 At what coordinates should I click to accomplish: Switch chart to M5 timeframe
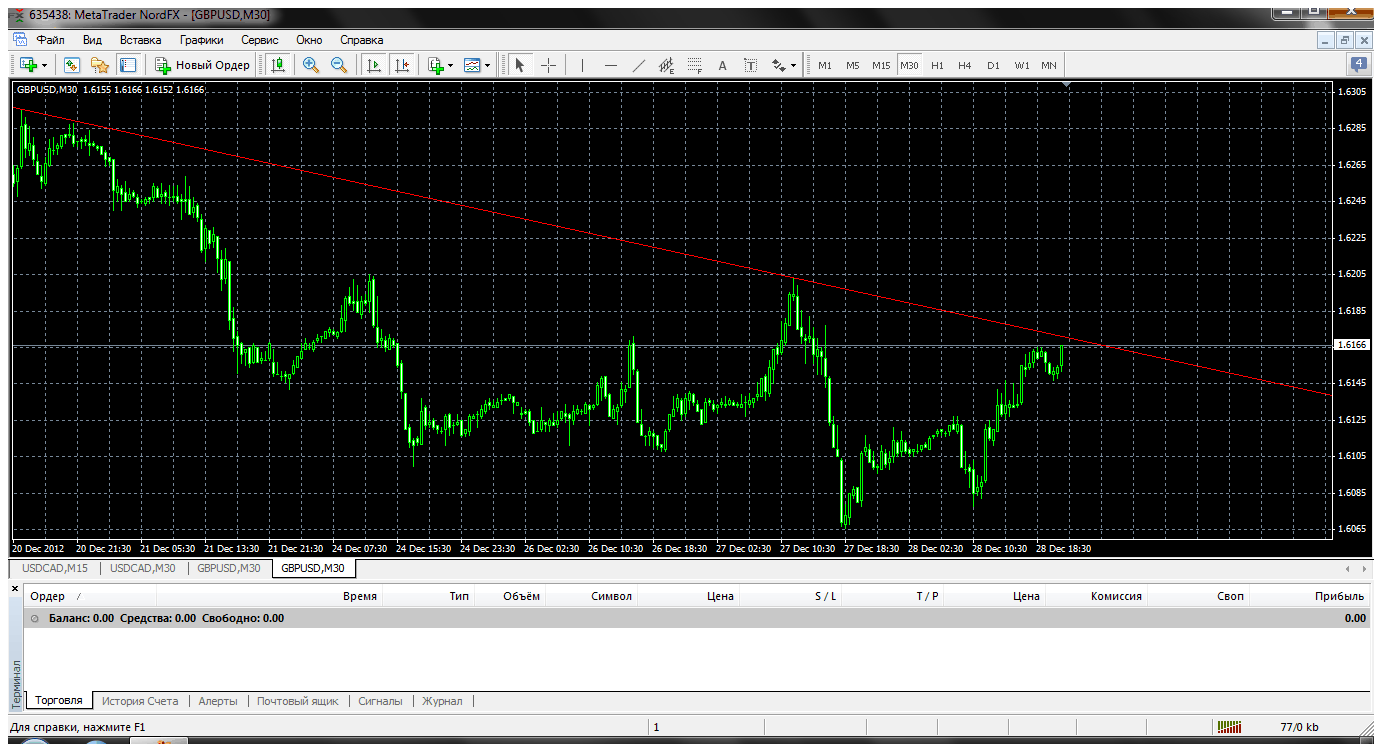click(853, 65)
